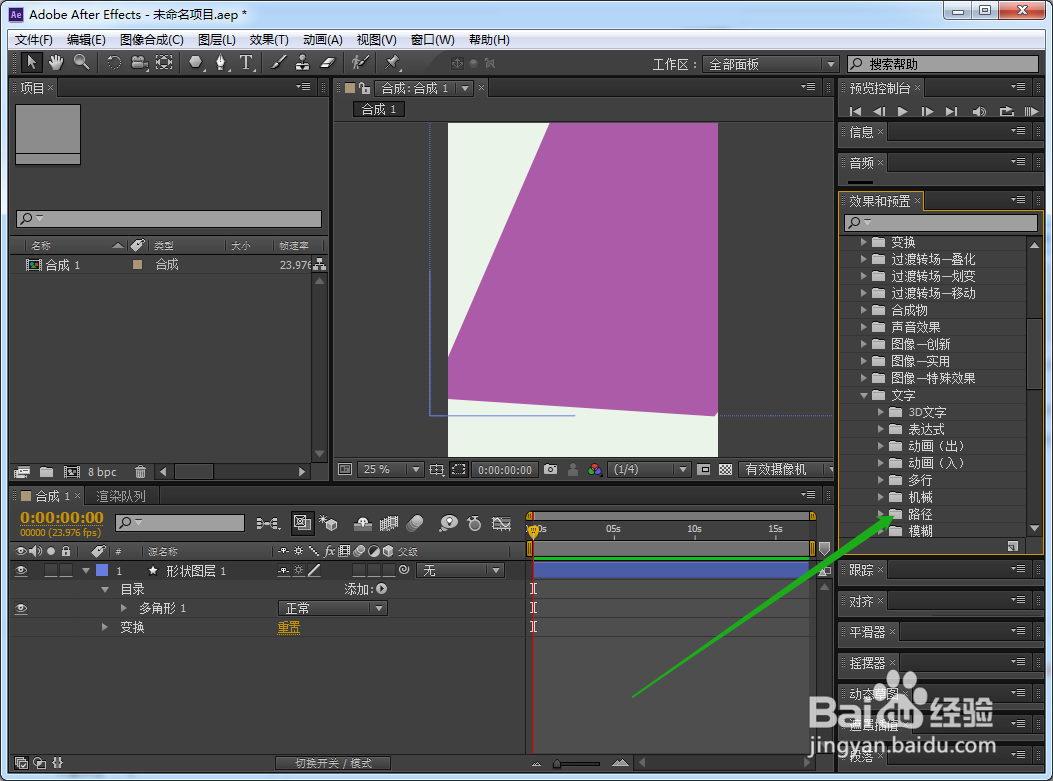Switch to the 渲染队列 tab
The width and height of the screenshot is (1053, 781).
coord(121,496)
